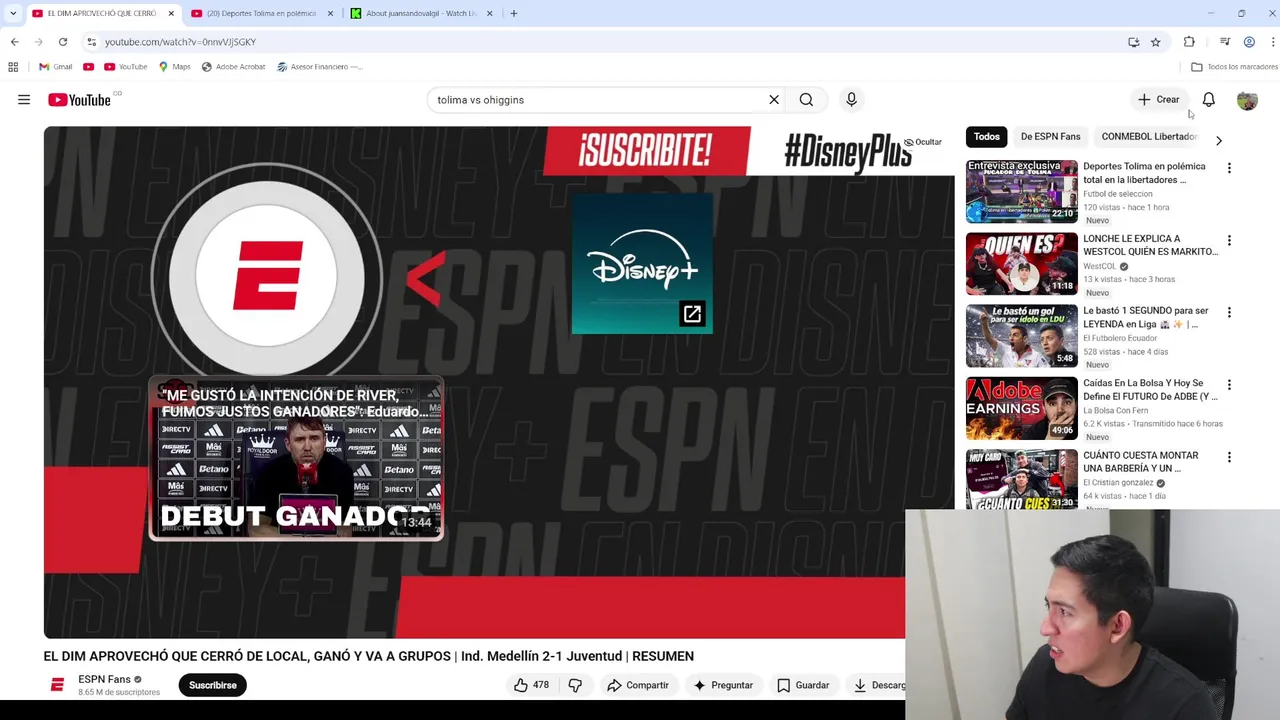Open Chrome profile icon

(x=1249, y=42)
